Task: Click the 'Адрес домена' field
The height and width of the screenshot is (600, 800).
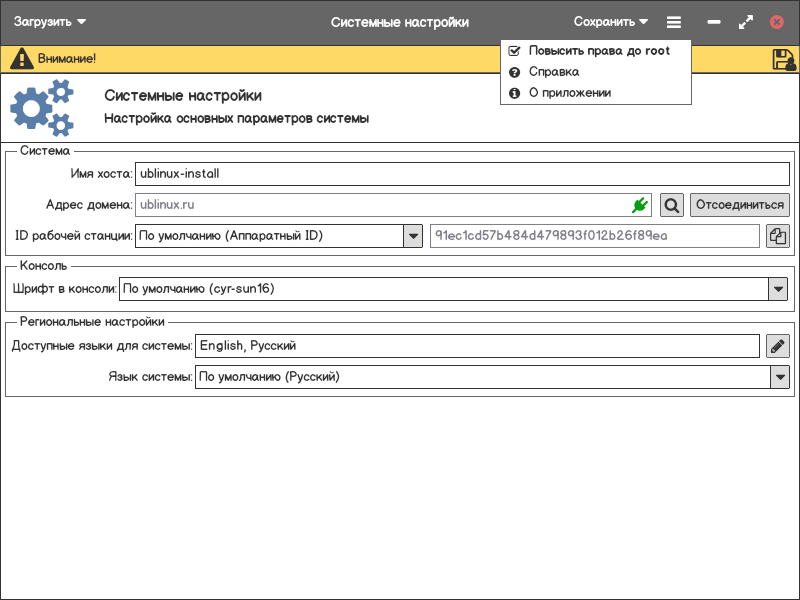Action: (x=380, y=205)
